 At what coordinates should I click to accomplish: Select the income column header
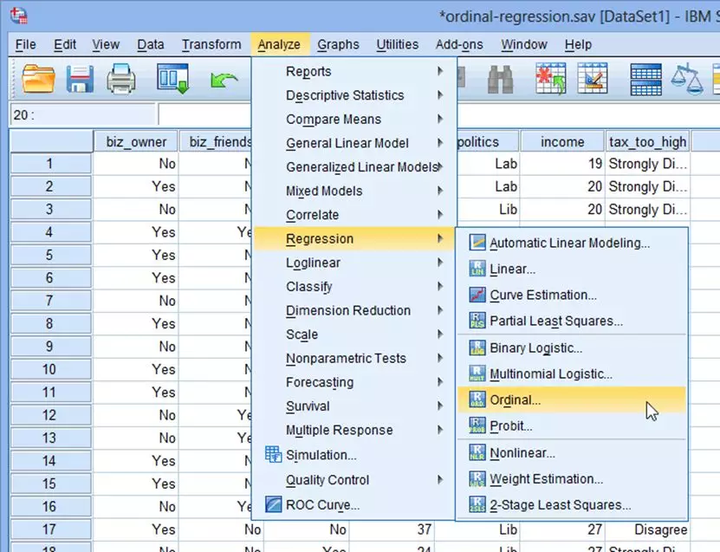coord(562,141)
